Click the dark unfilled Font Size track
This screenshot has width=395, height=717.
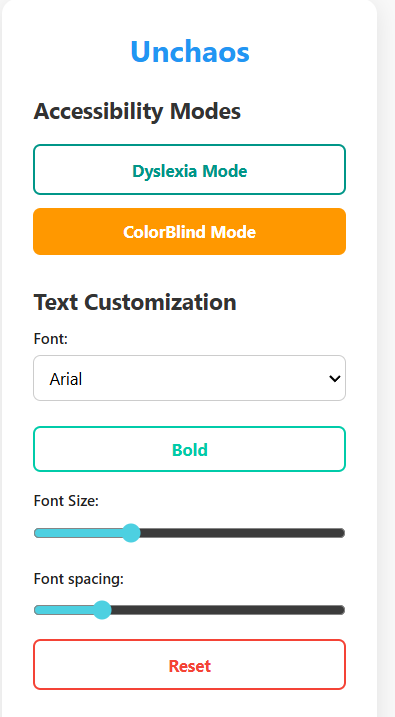click(242, 533)
